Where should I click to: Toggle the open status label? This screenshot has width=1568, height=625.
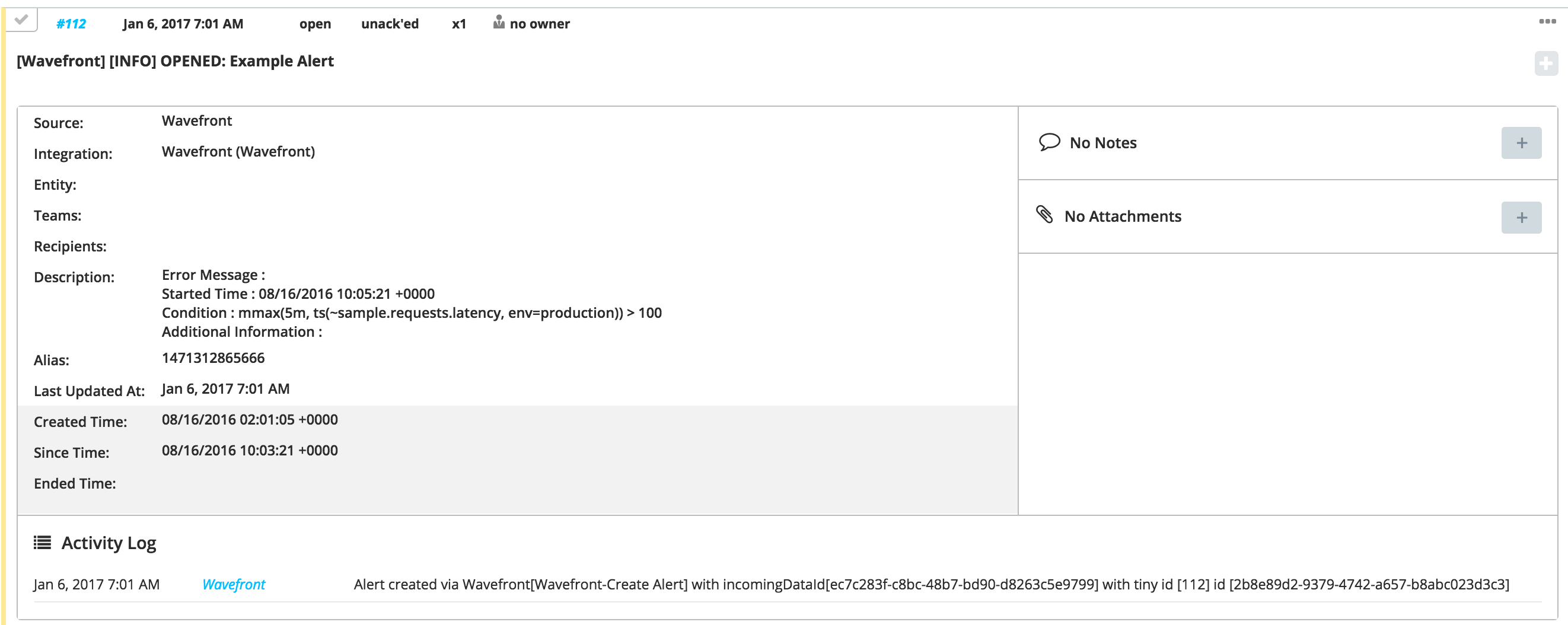point(315,24)
